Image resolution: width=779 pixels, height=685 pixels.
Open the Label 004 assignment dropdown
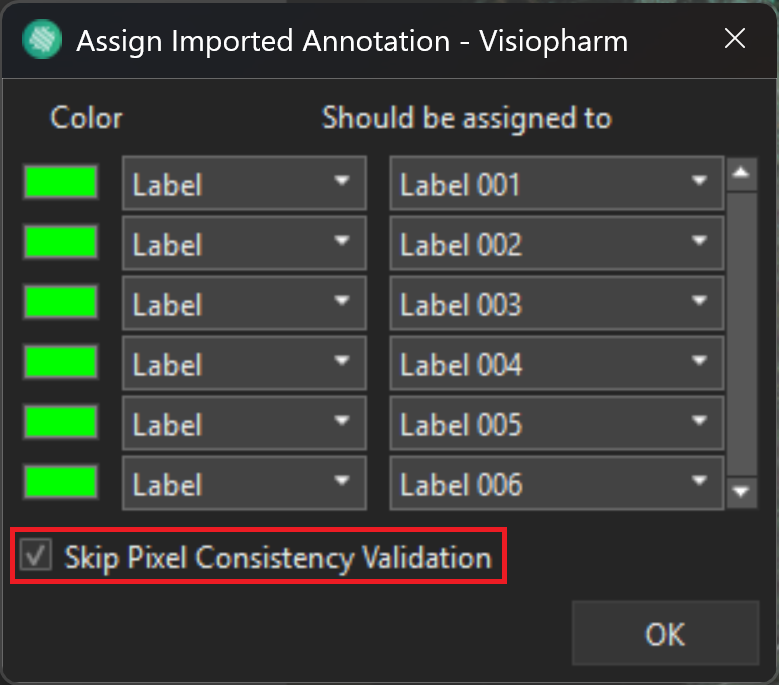tap(555, 364)
